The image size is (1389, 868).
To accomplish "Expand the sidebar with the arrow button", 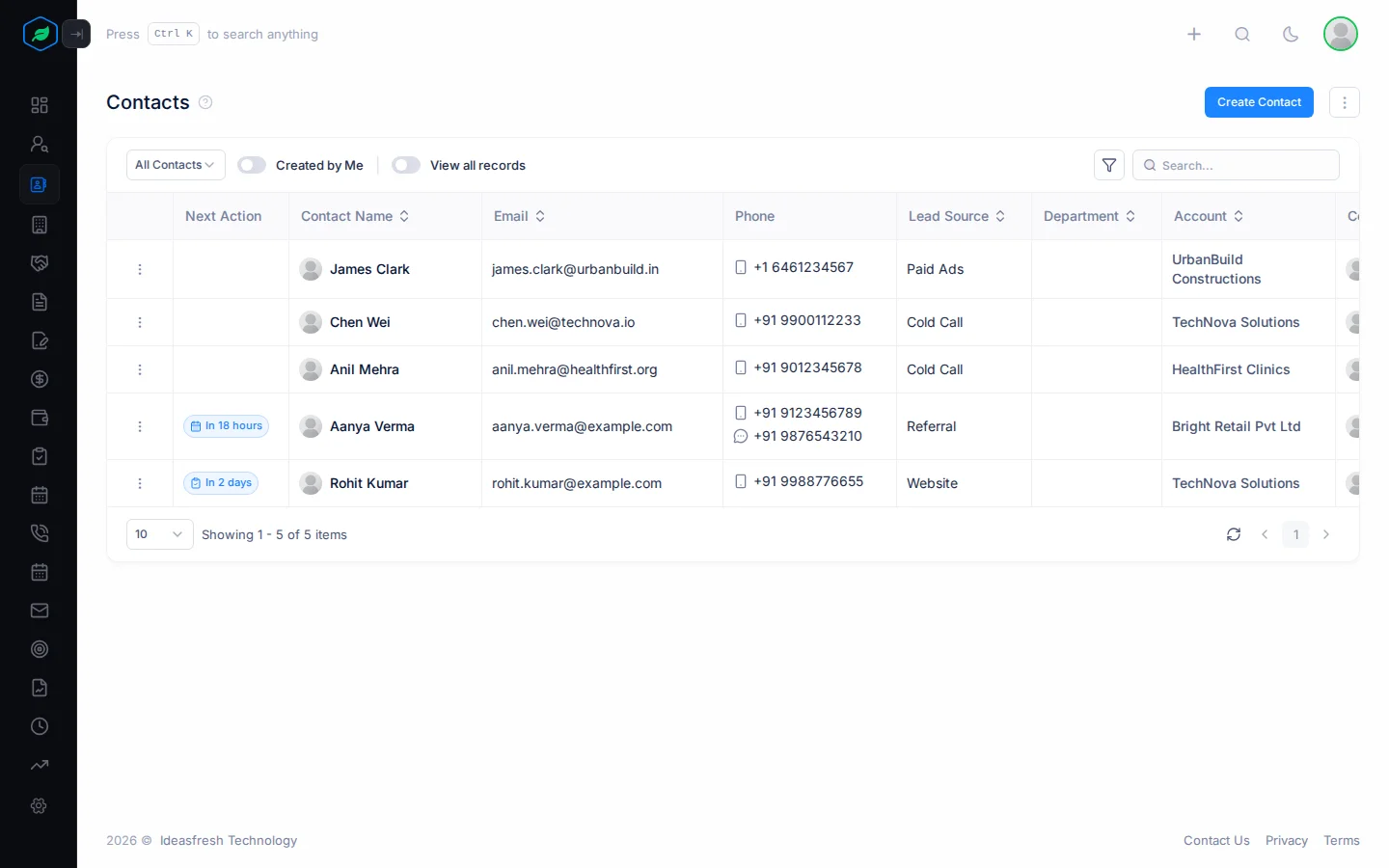I will [x=76, y=34].
